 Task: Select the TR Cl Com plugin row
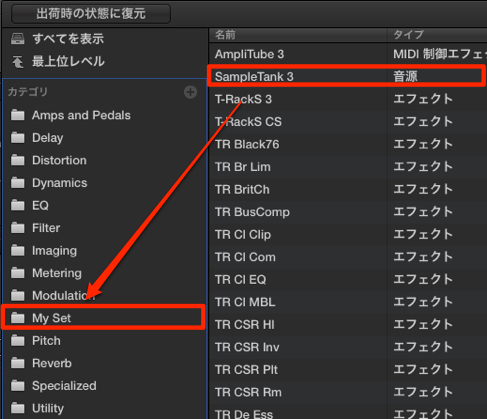348,257
